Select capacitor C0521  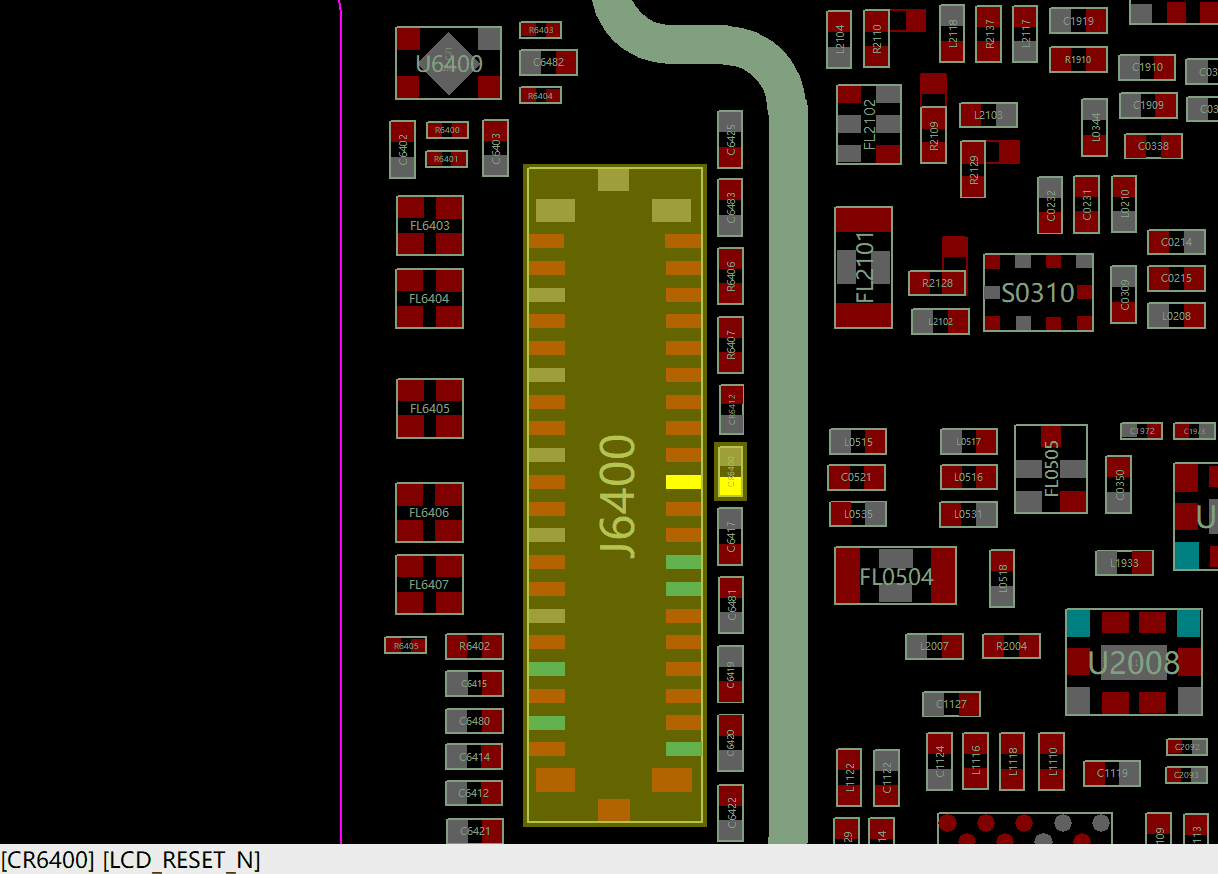(857, 478)
